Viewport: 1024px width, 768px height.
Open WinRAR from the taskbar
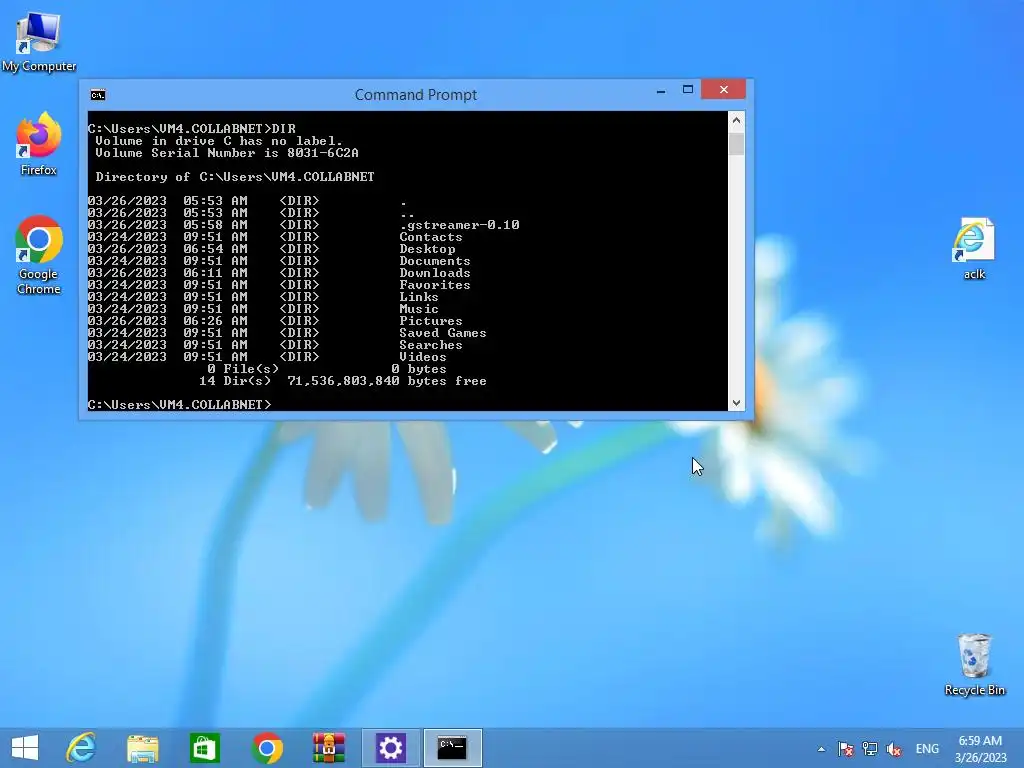(x=328, y=748)
